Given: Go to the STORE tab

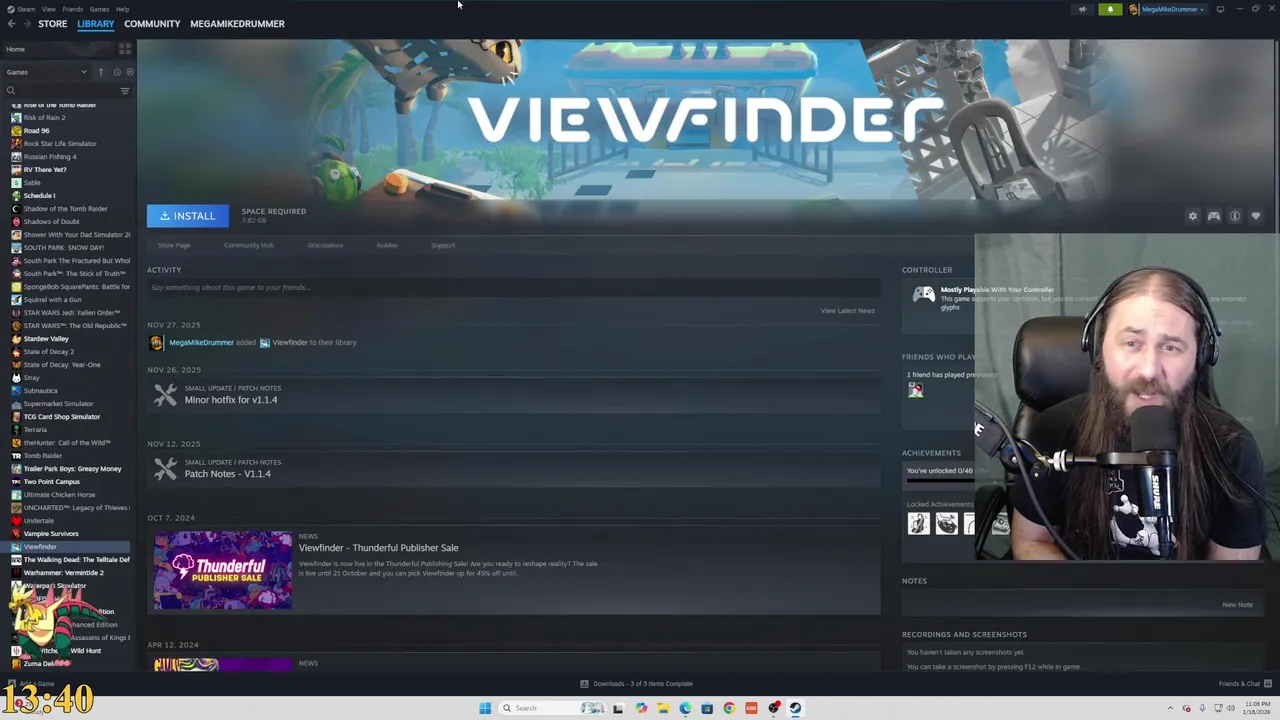Looking at the screenshot, I should [53, 24].
